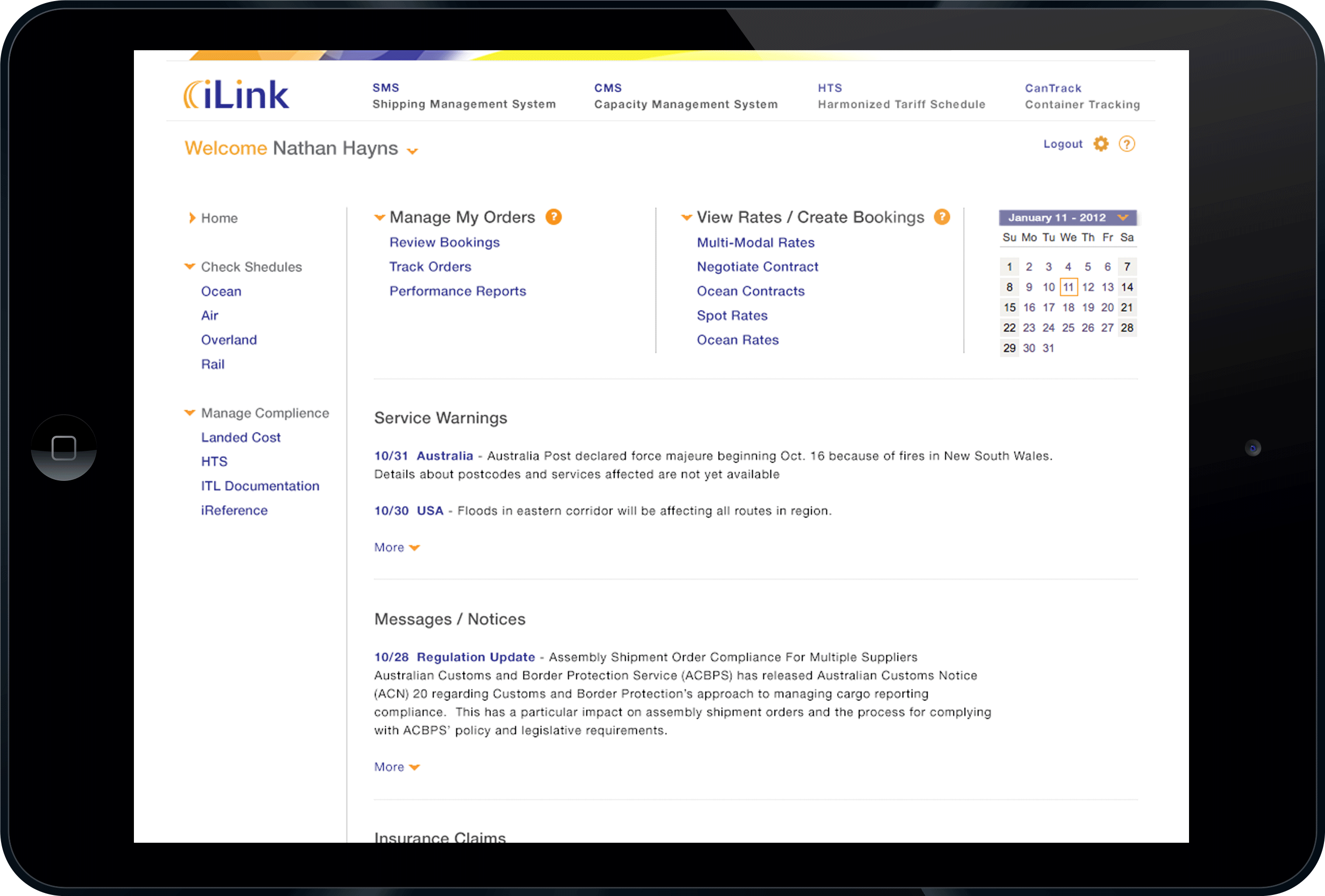Open the SMS Shipping Management System tab
1325x896 pixels.
pyautogui.click(x=464, y=96)
